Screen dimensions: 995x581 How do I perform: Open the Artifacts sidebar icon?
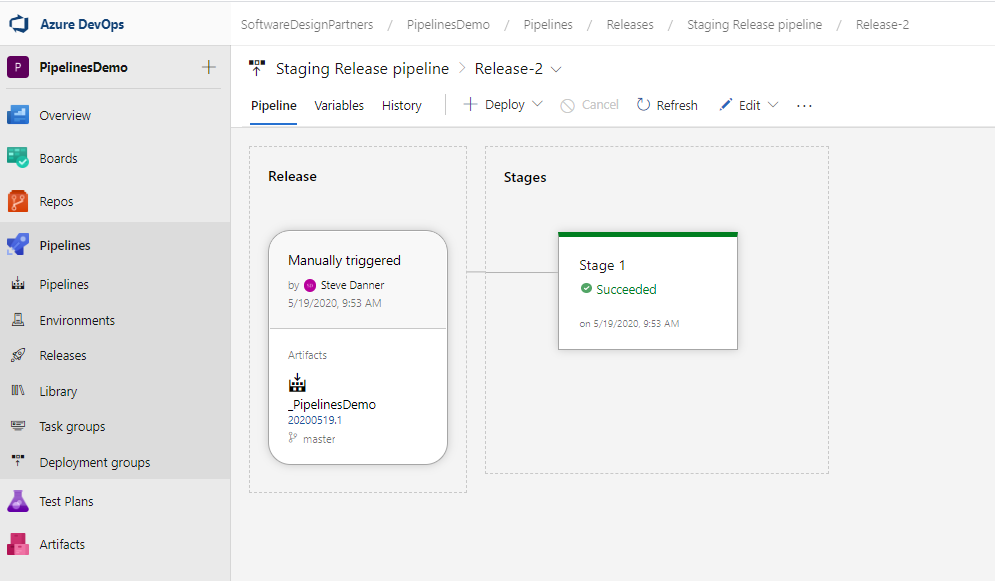click(x=18, y=544)
